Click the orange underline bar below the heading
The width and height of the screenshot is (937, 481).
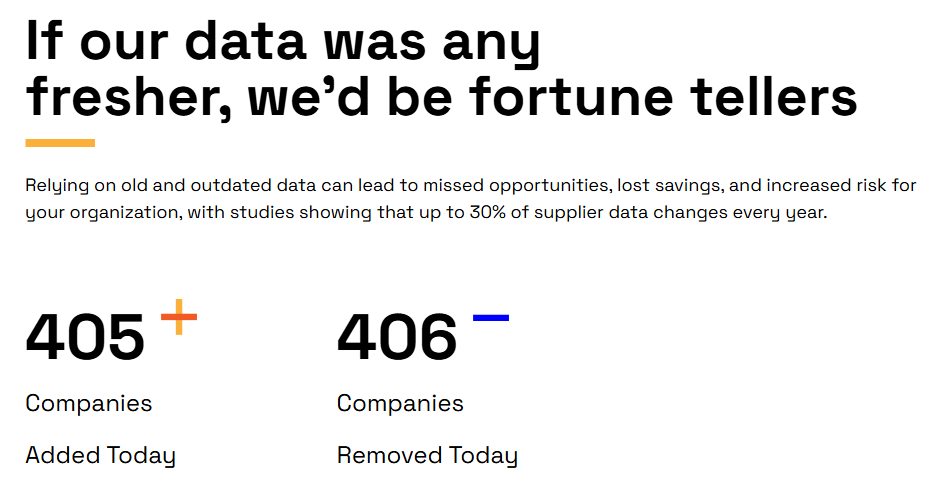(60, 143)
